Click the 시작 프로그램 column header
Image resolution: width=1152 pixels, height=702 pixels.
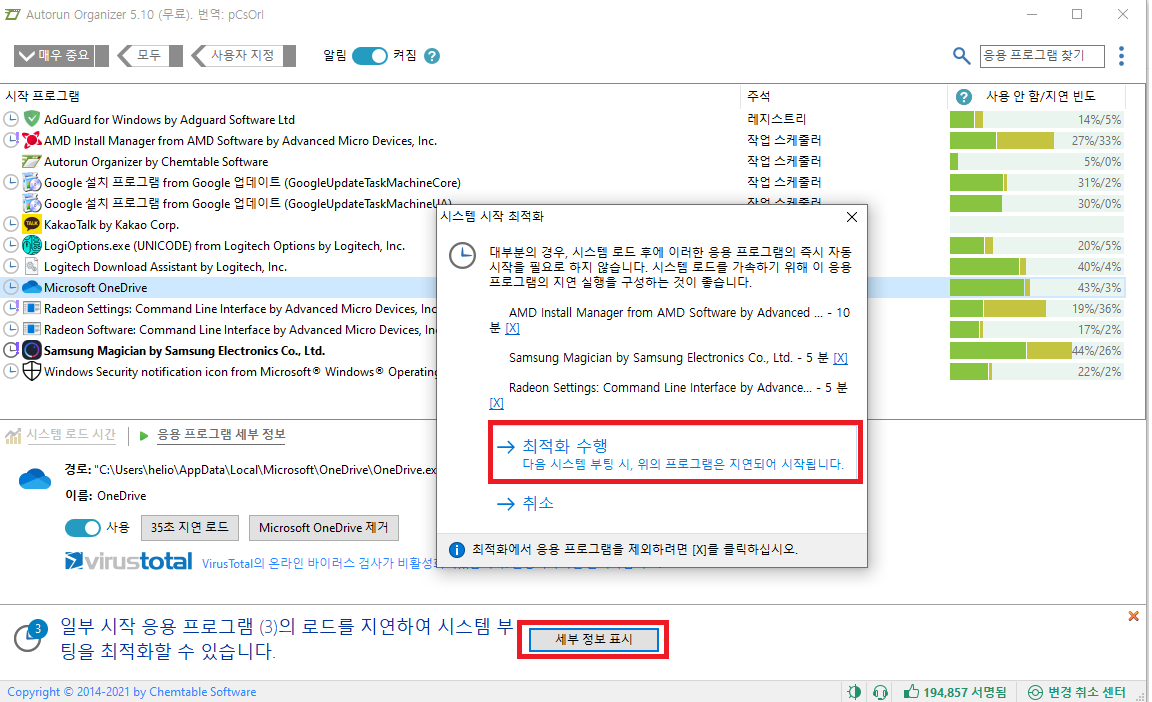click(43, 96)
